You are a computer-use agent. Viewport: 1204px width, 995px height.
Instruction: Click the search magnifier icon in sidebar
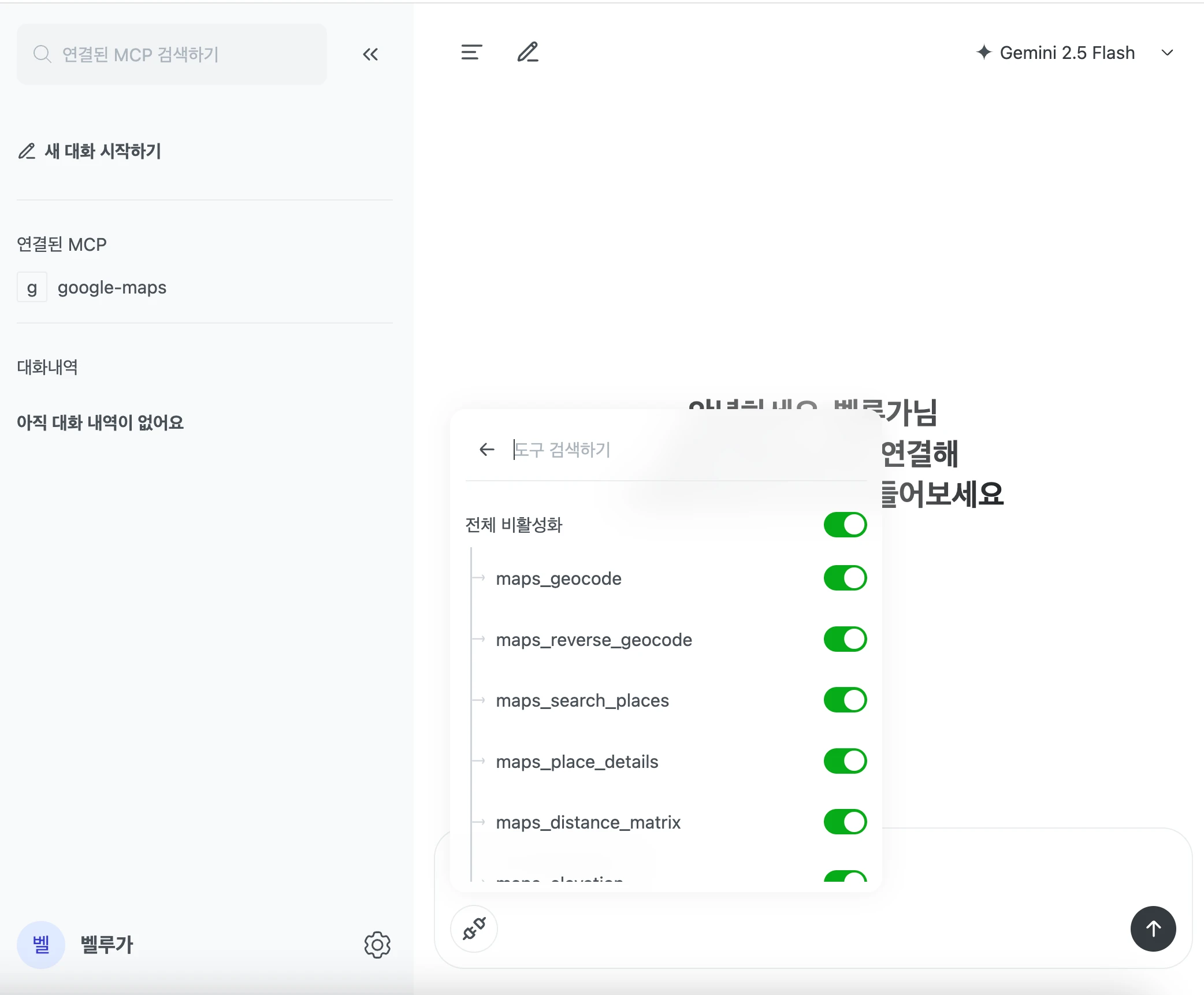42,54
